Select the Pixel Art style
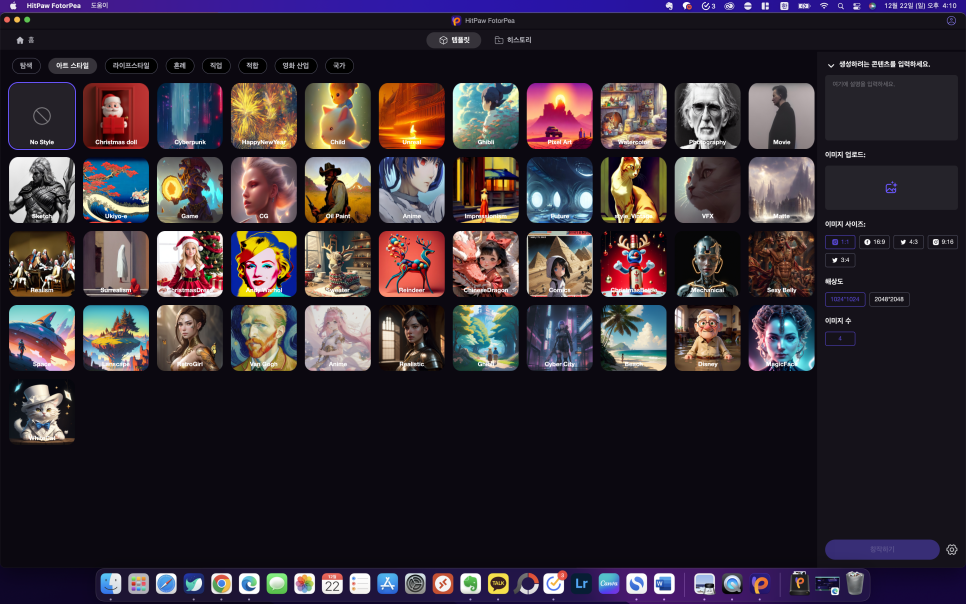 559,116
